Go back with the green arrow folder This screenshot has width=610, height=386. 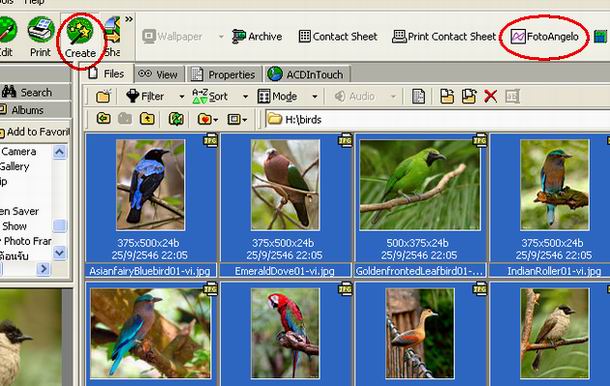click(103, 118)
